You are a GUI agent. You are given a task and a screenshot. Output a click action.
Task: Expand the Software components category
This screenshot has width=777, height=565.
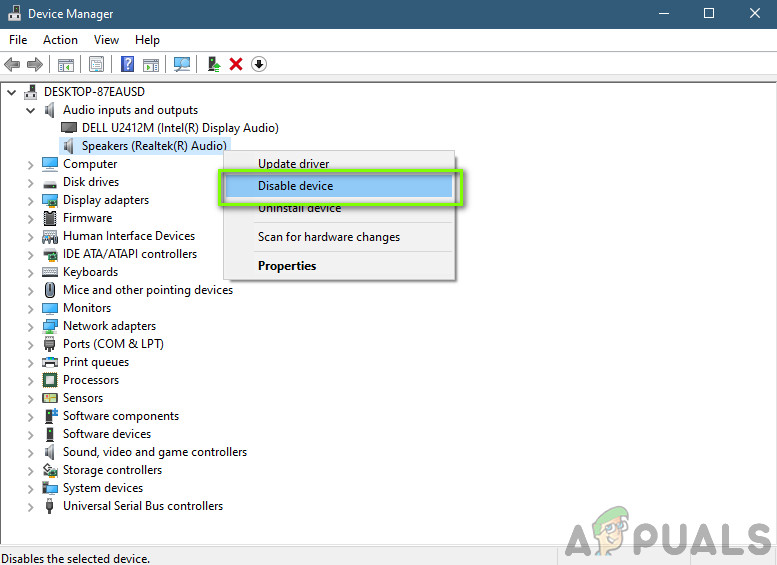31,417
